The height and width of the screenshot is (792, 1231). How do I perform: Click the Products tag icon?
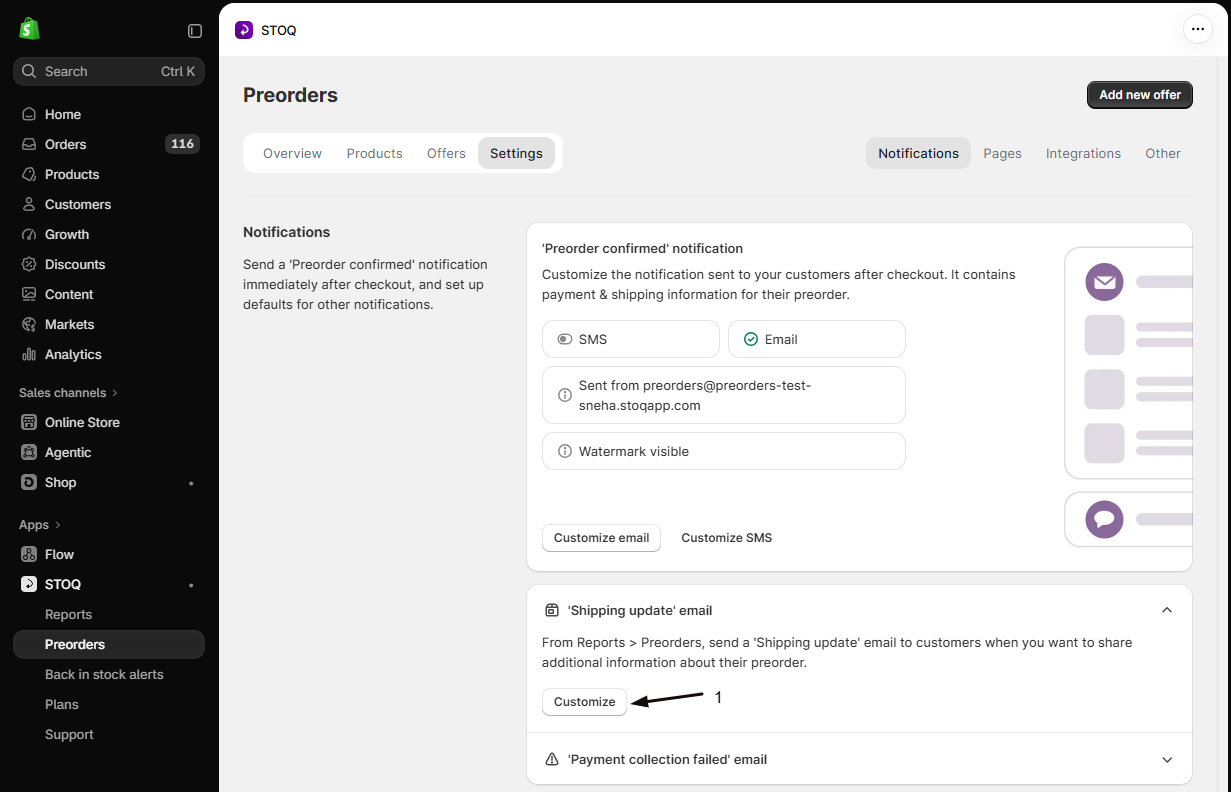click(29, 174)
